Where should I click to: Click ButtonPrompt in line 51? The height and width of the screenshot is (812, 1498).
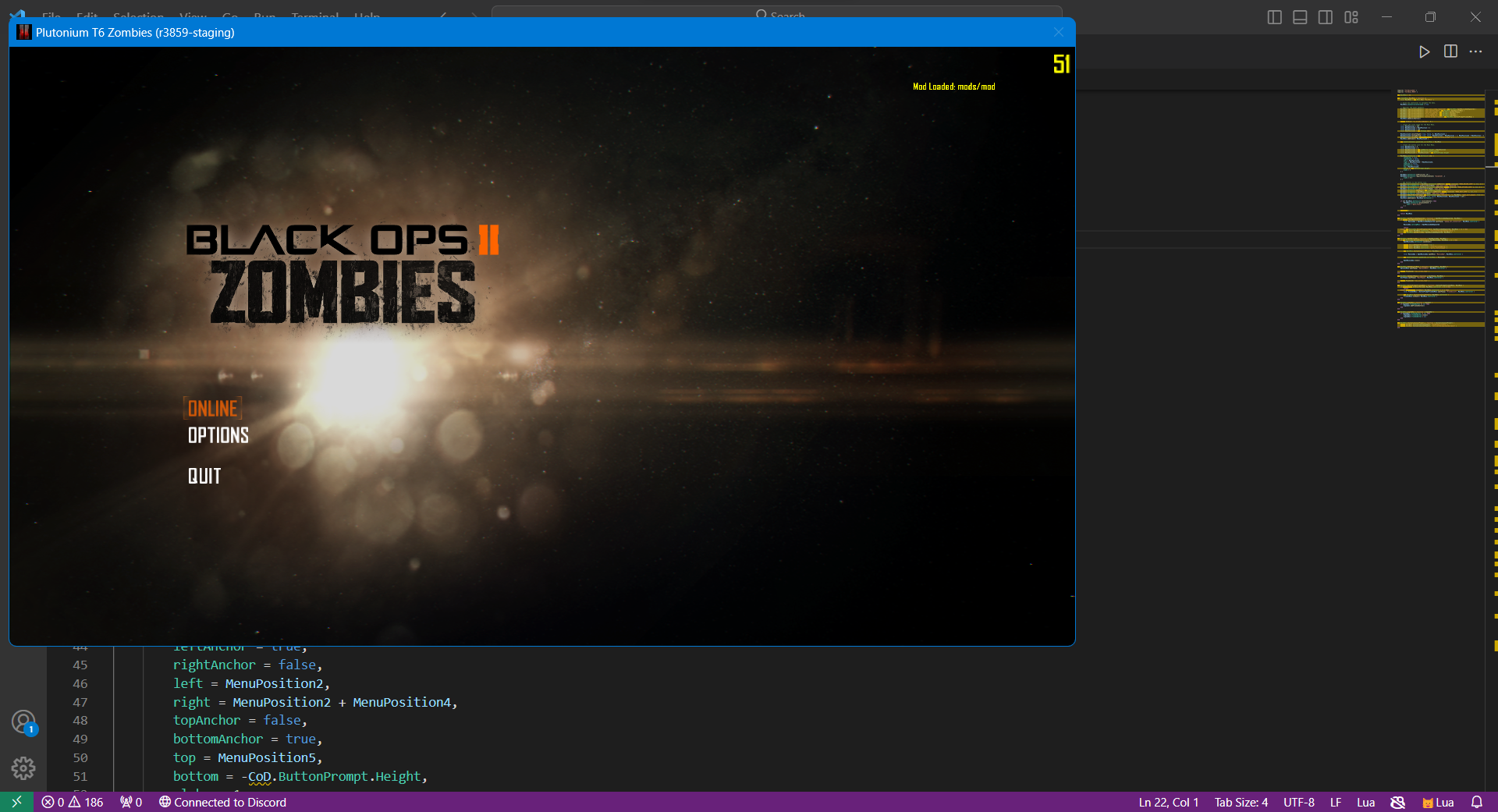pos(323,776)
